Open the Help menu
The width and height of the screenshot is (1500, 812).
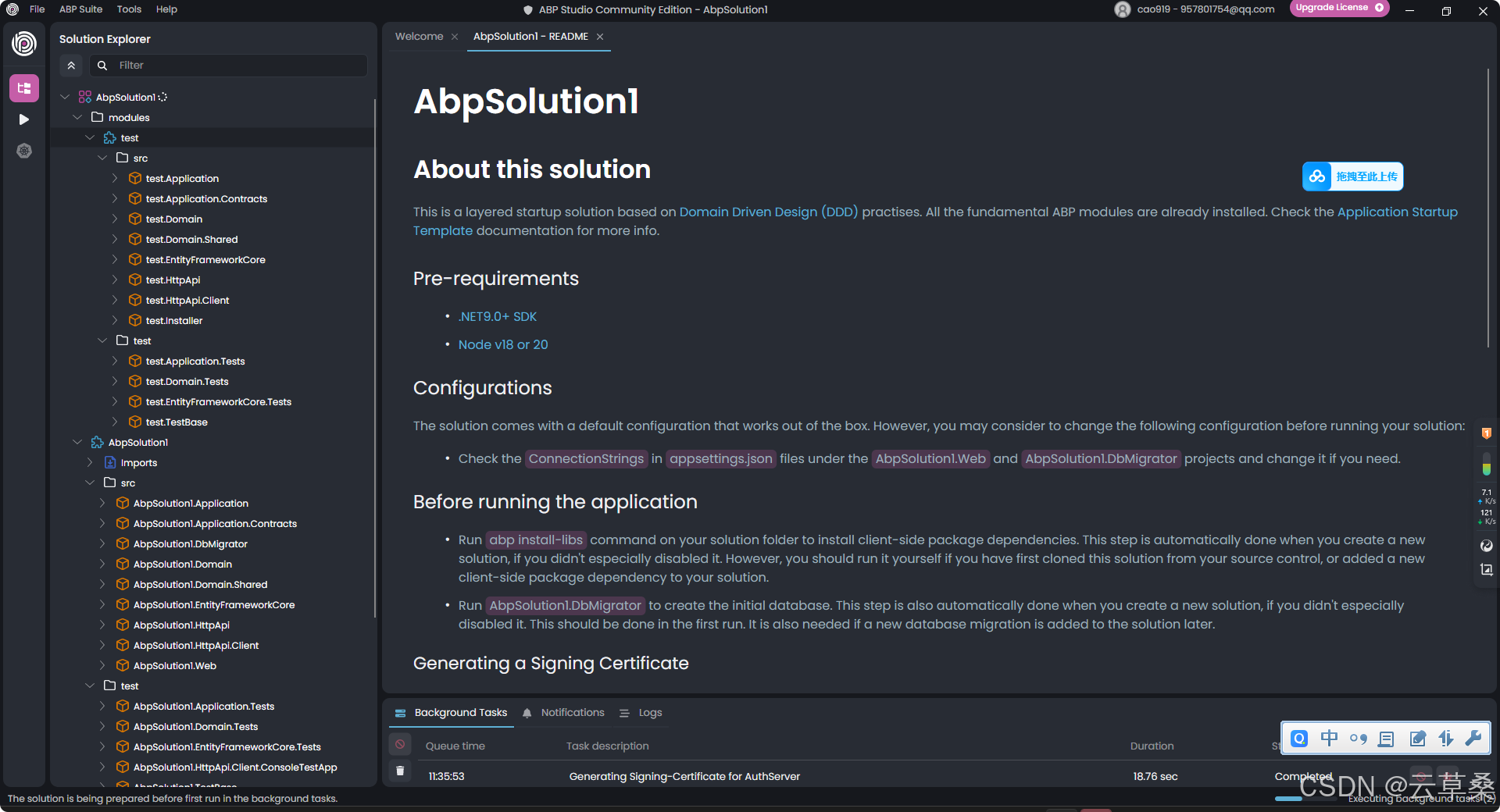[x=166, y=9]
